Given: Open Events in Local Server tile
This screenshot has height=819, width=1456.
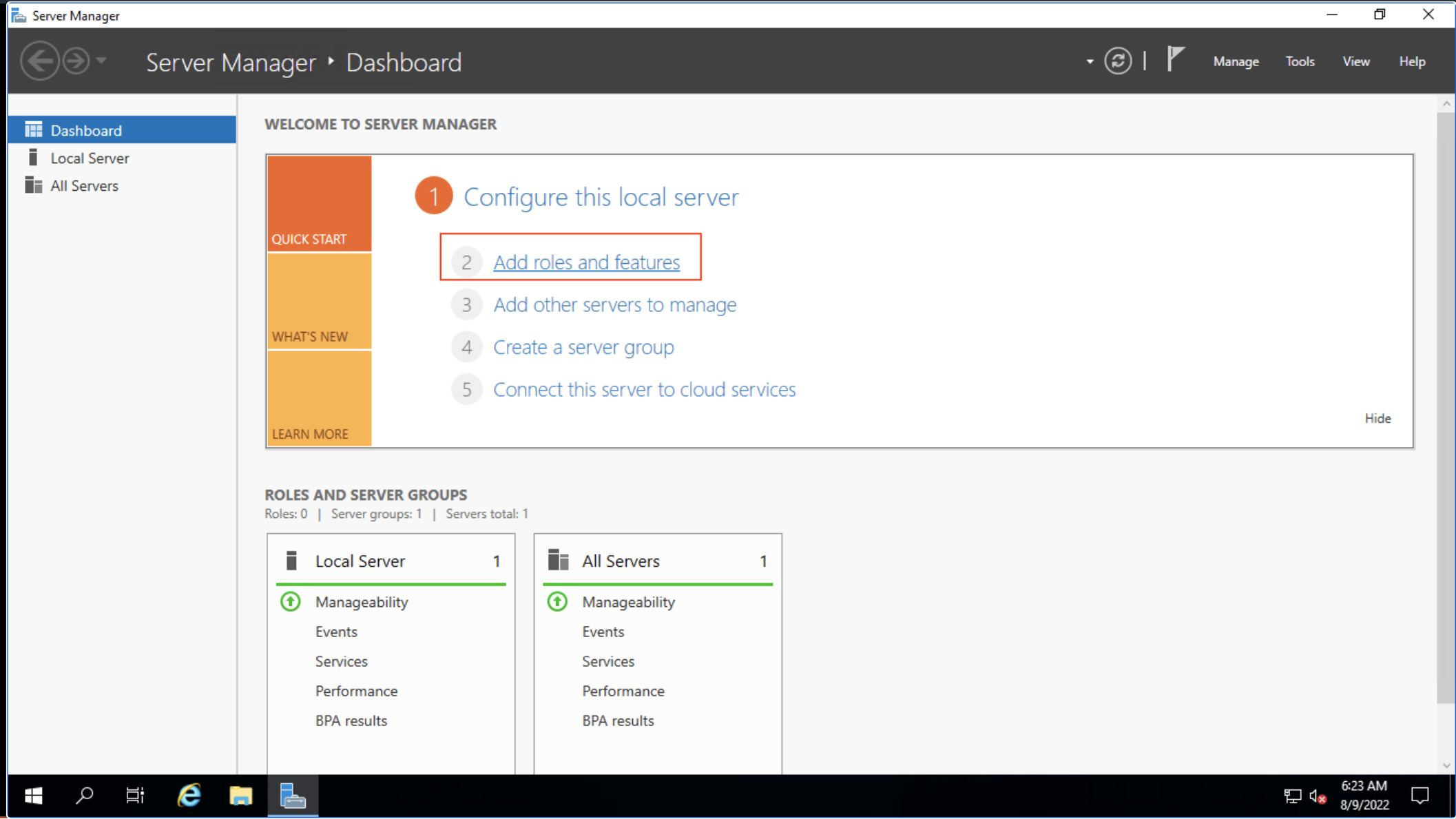Looking at the screenshot, I should (x=336, y=632).
